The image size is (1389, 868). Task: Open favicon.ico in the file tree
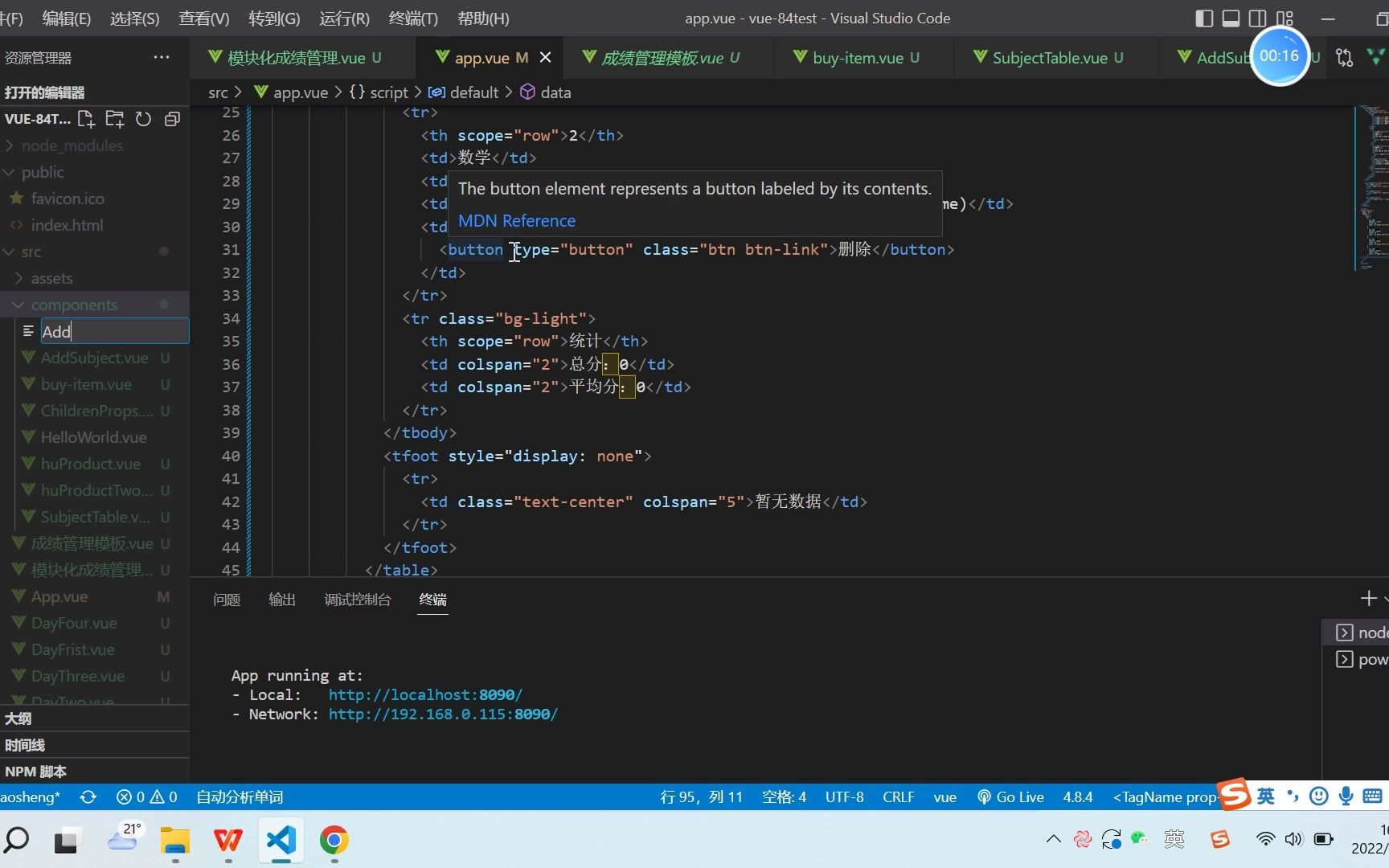coord(95,199)
